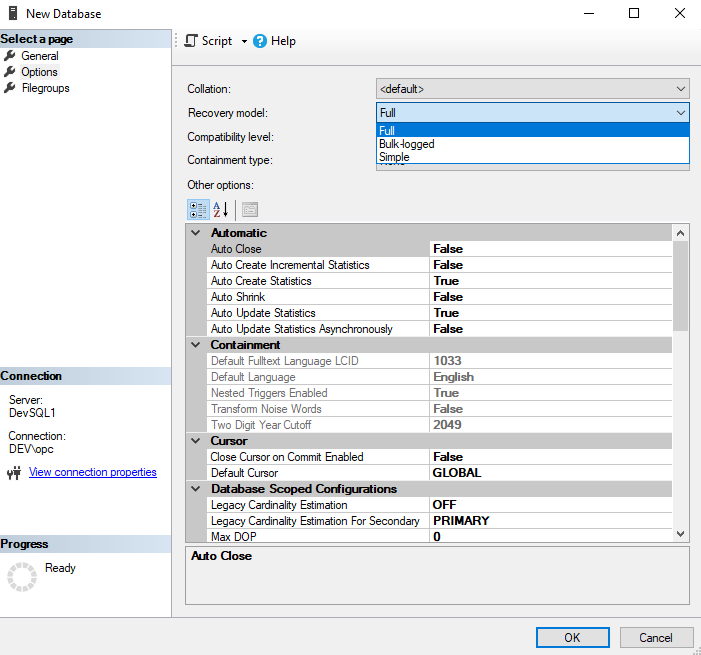Open View connection properties link
The image size is (701, 655).
pos(93,472)
